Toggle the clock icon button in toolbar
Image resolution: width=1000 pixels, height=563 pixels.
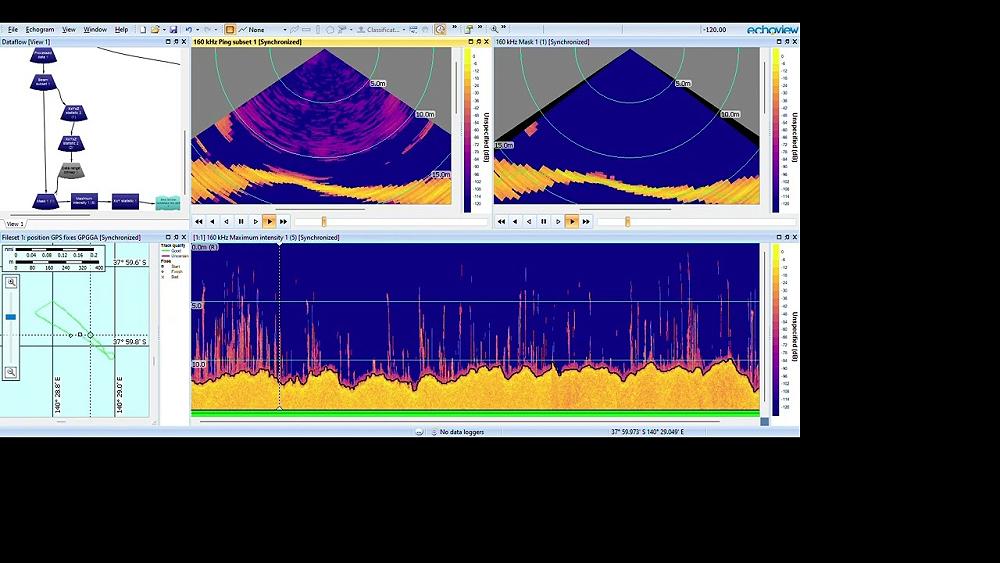point(440,30)
